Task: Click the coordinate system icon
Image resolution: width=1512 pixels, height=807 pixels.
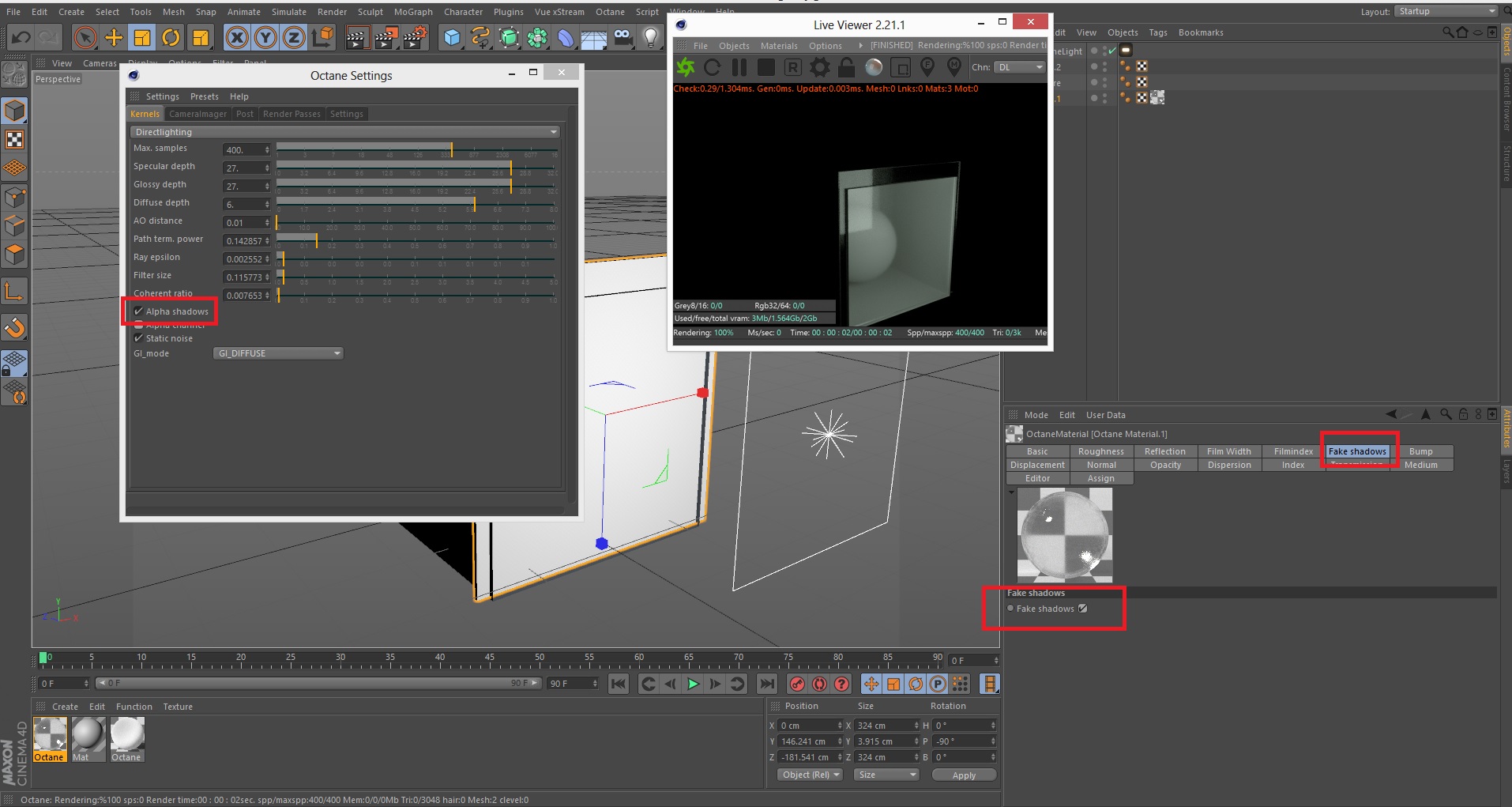Action: pyautogui.click(x=322, y=37)
